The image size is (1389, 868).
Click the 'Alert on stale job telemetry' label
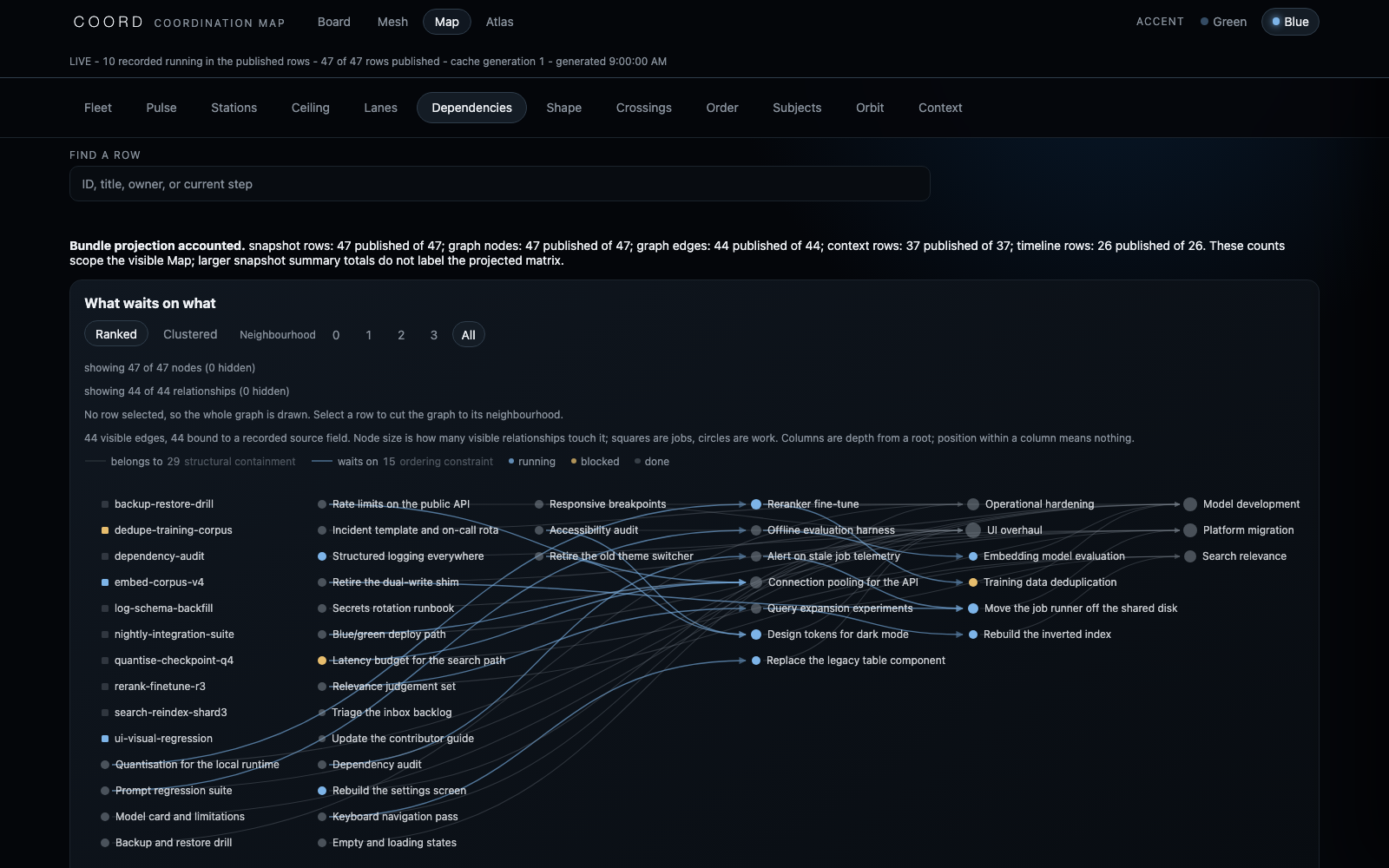(833, 556)
